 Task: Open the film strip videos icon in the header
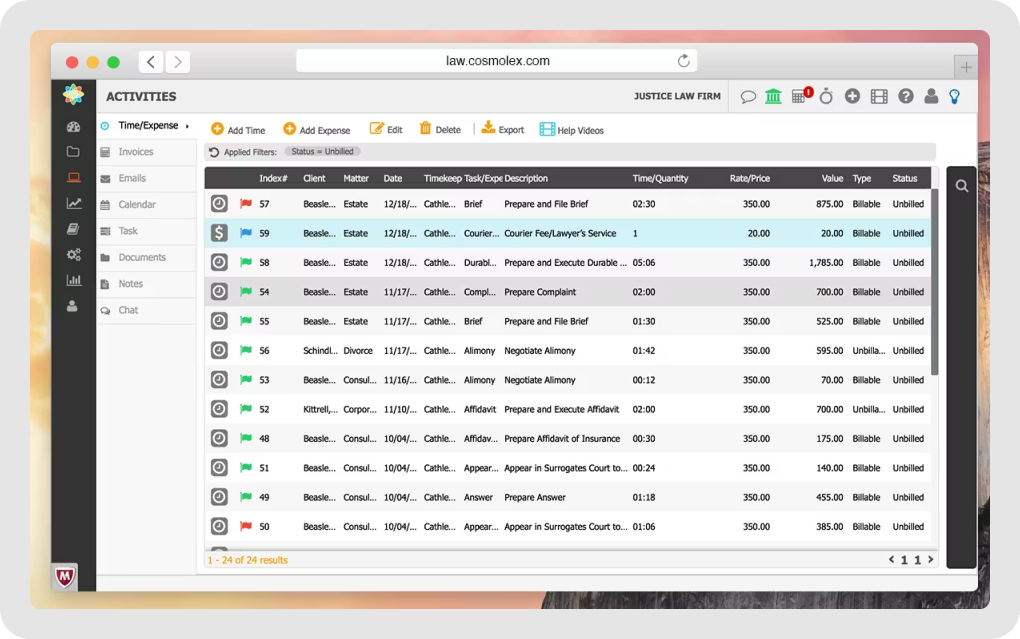(879, 97)
